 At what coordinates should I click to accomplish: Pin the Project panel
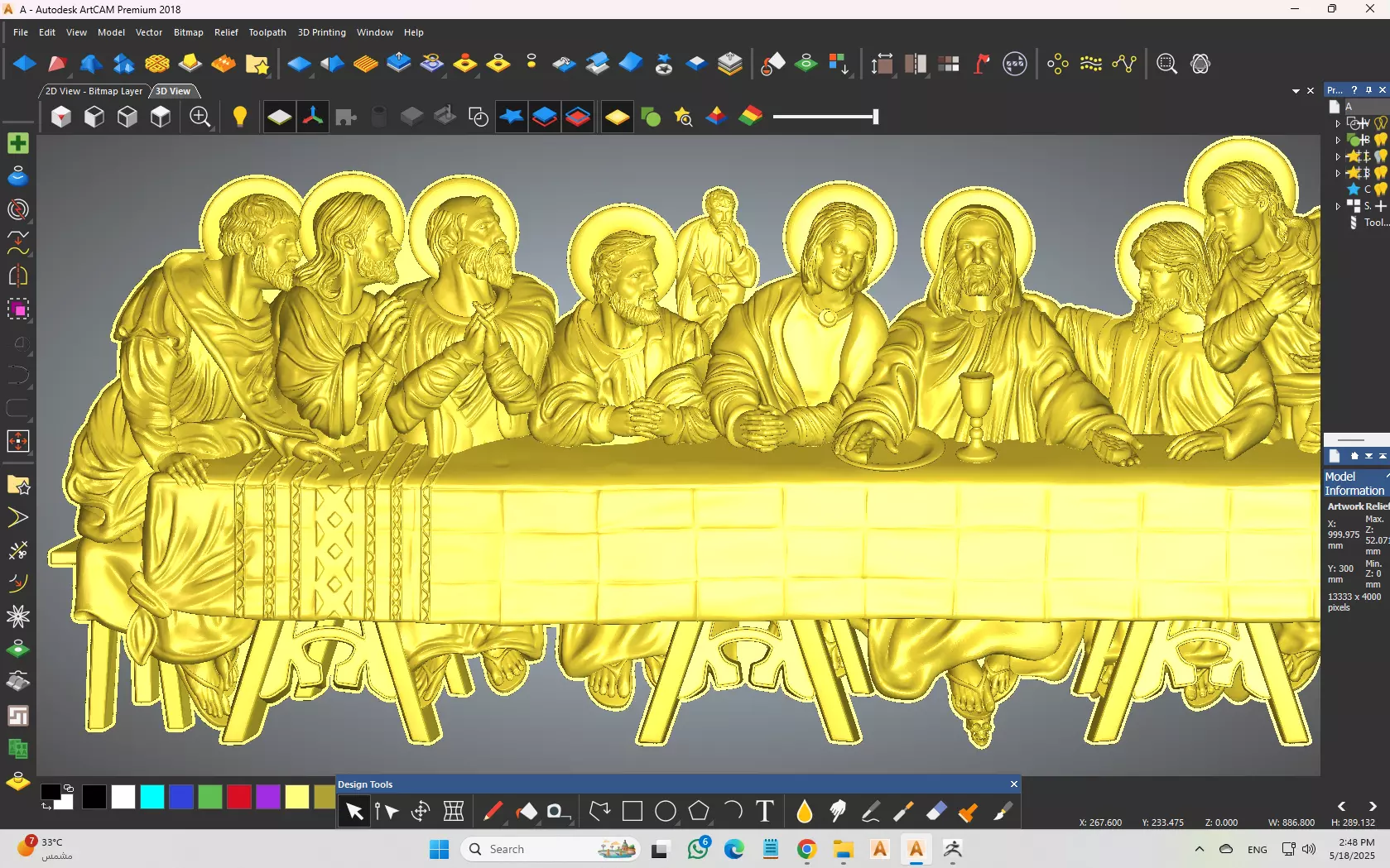pyautogui.click(x=1368, y=90)
